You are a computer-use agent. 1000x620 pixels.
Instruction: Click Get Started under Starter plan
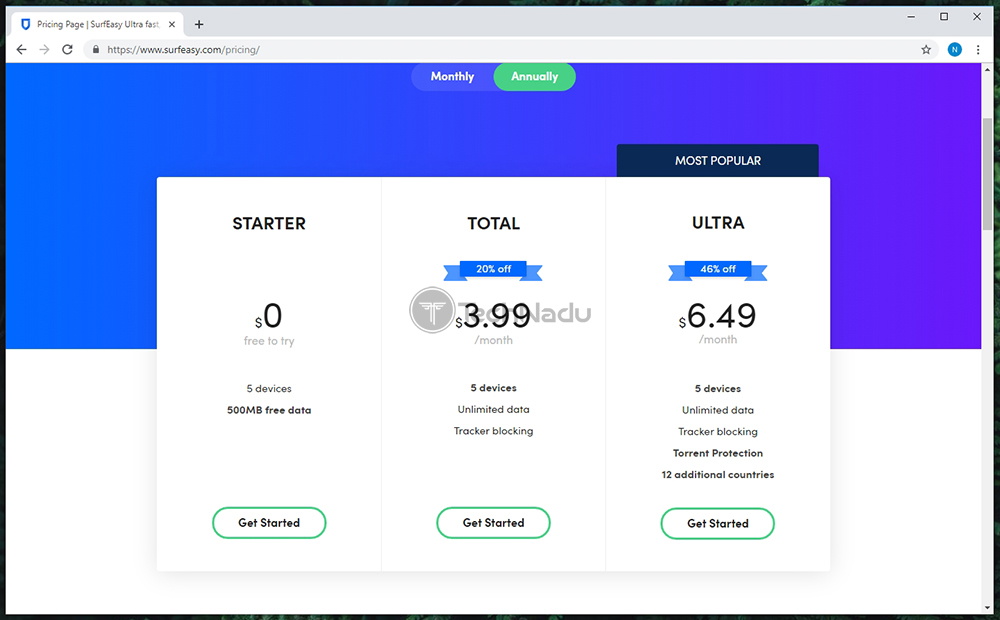tap(269, 523)
